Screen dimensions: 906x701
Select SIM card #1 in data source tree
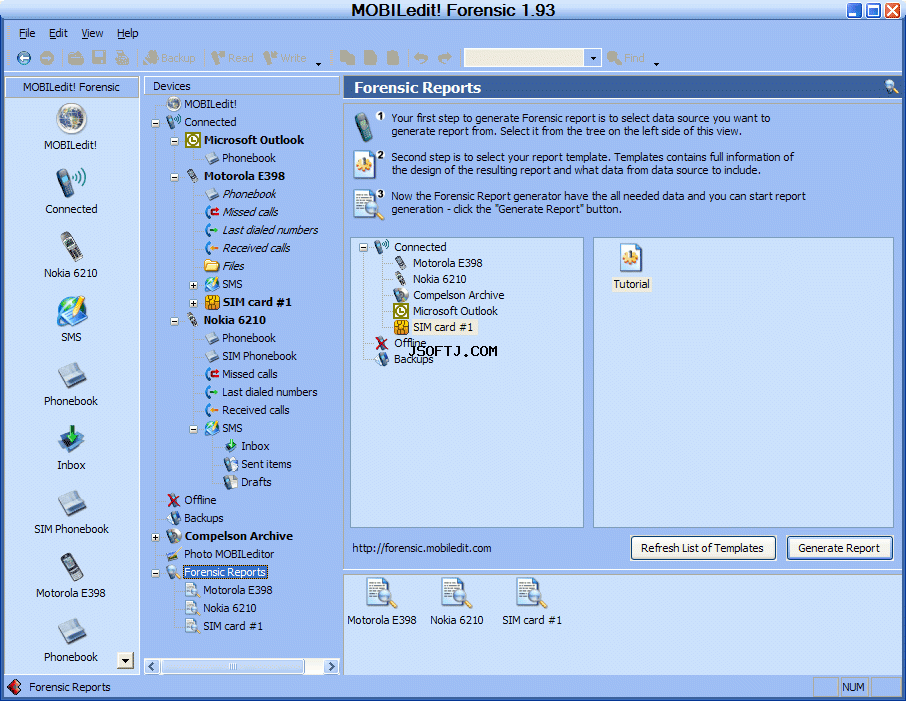(x=443, y=327)
